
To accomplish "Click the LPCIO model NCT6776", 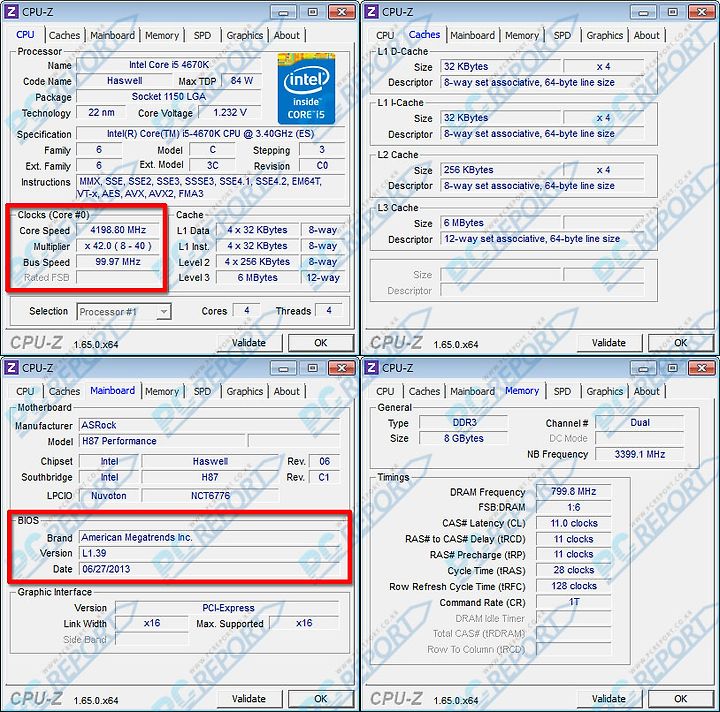I will point(210,496).
